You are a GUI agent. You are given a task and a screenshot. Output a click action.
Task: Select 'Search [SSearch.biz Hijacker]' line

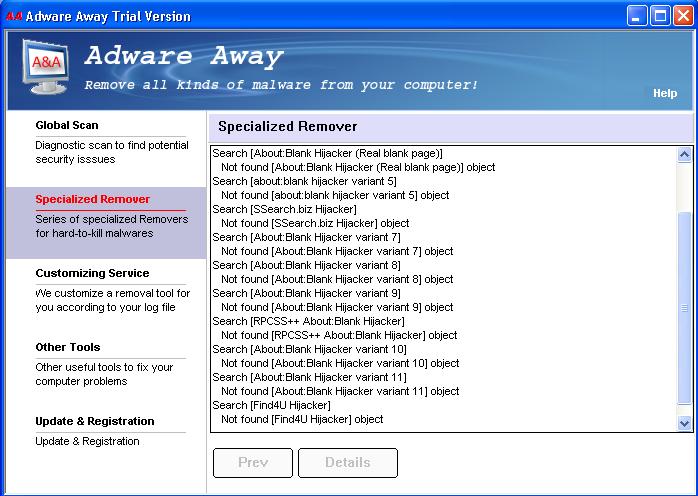284,209
